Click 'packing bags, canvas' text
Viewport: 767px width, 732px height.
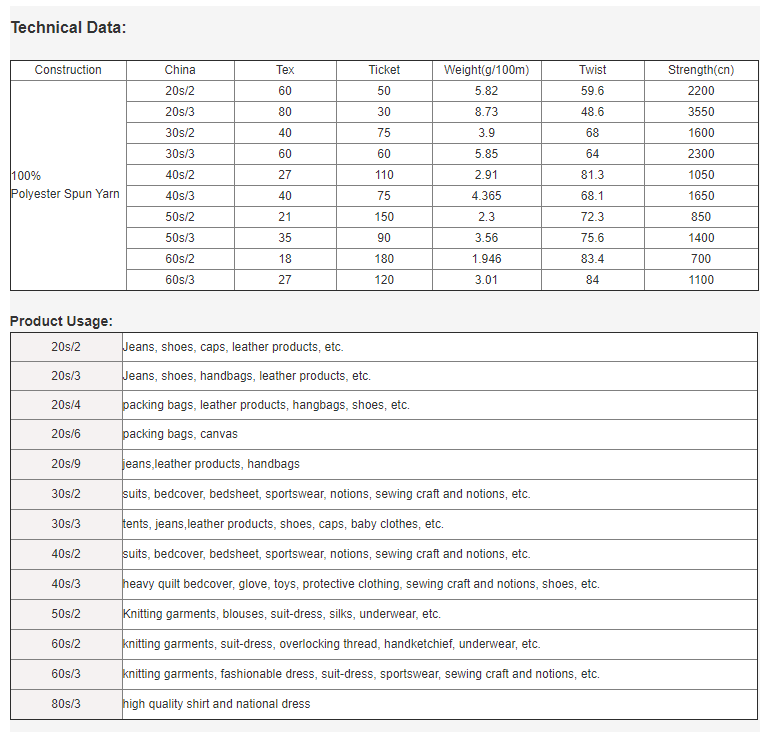180,434
